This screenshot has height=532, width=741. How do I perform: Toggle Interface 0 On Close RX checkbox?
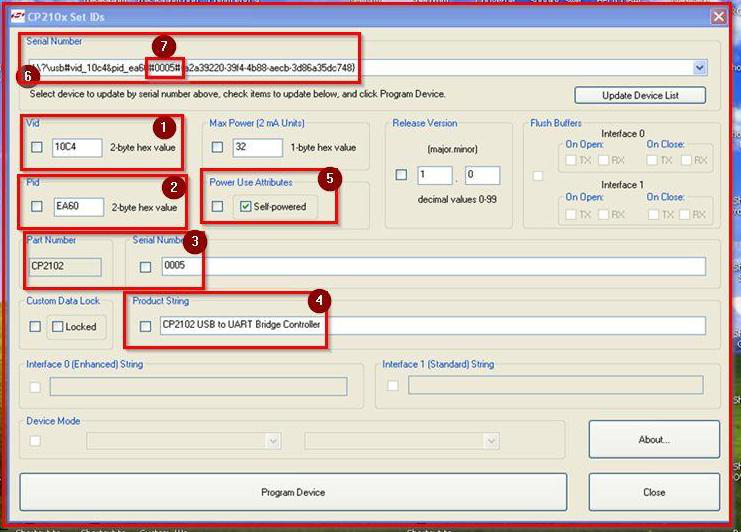point(686,161)
